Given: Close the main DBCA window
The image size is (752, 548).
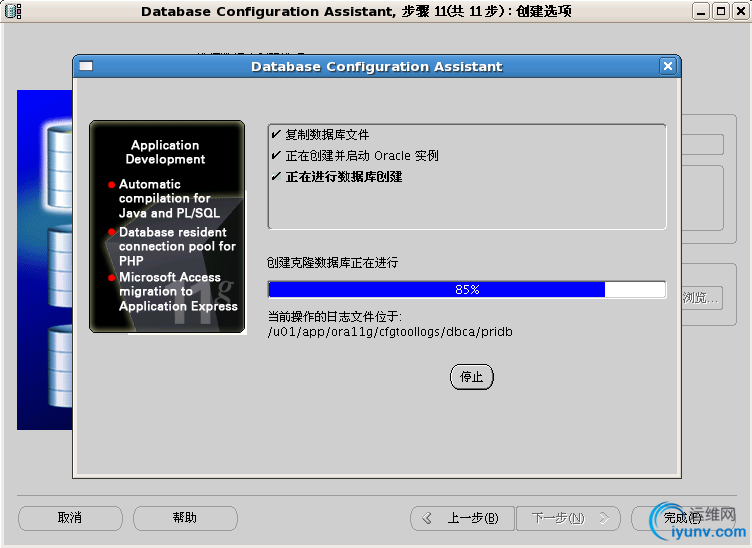Looking at the screenshot, I should tap(740, 11).
